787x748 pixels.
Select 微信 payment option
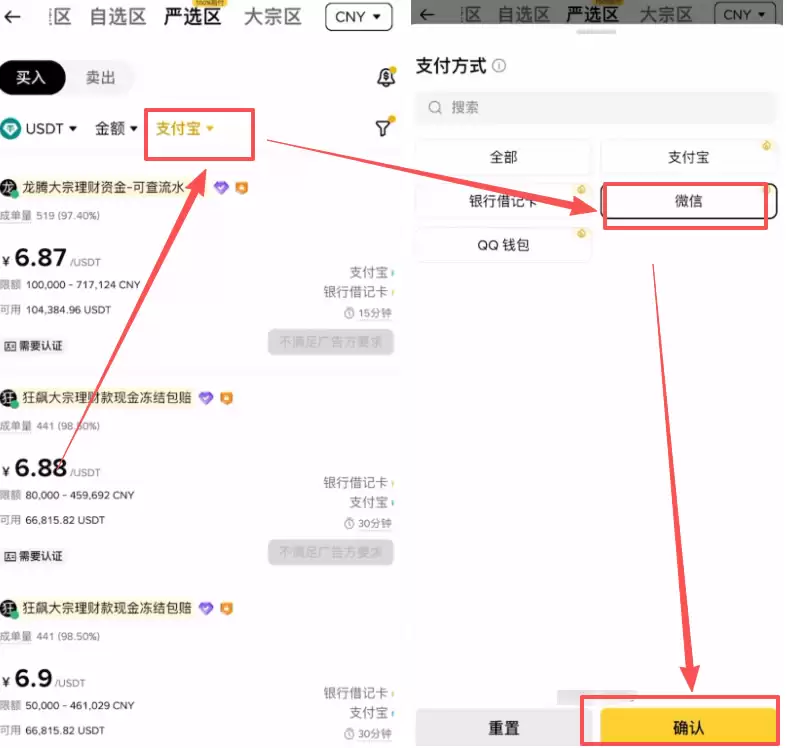(x=688, y=201)
